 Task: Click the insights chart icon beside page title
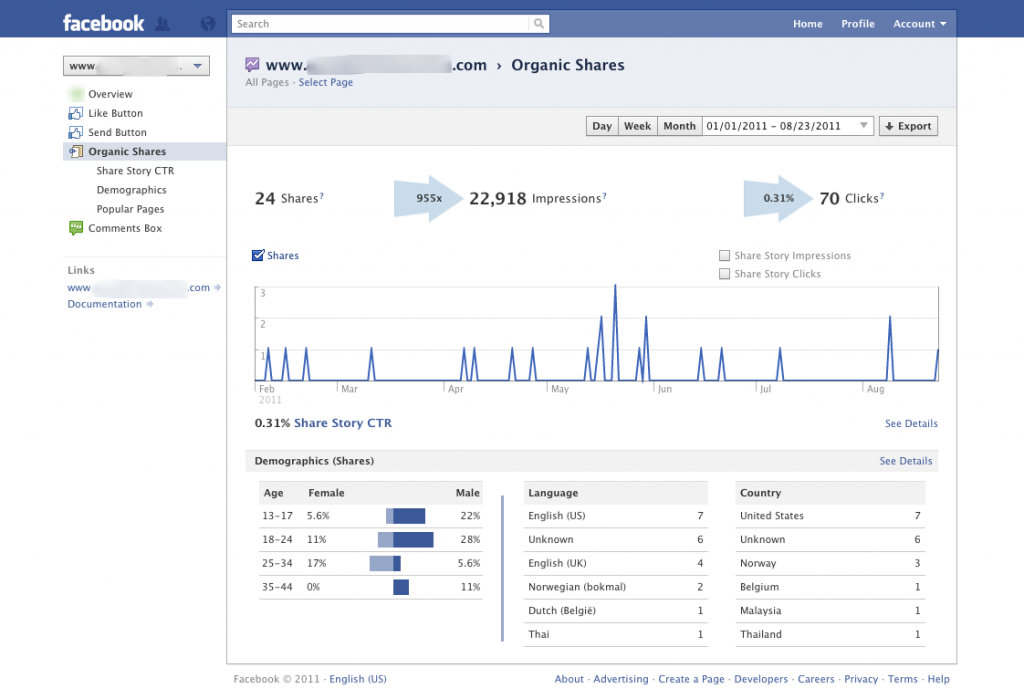252,65
